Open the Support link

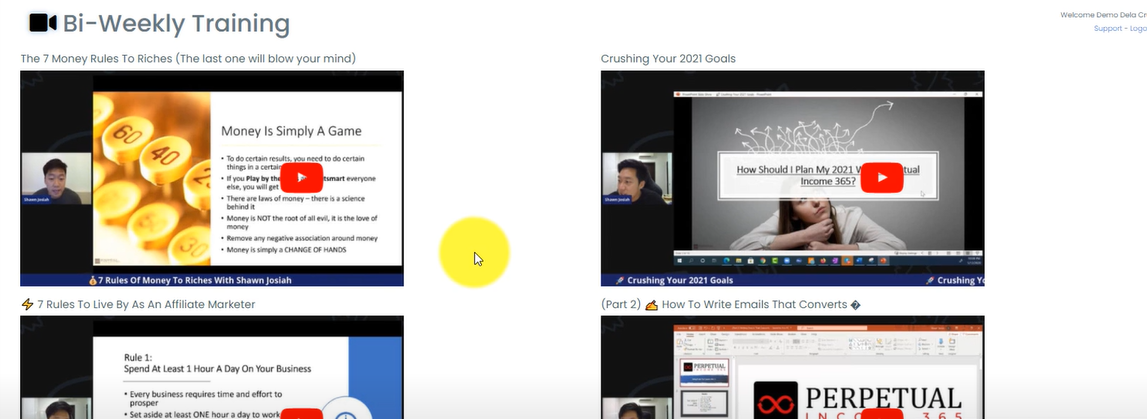pyautogui.click(x=1107, y=29)
